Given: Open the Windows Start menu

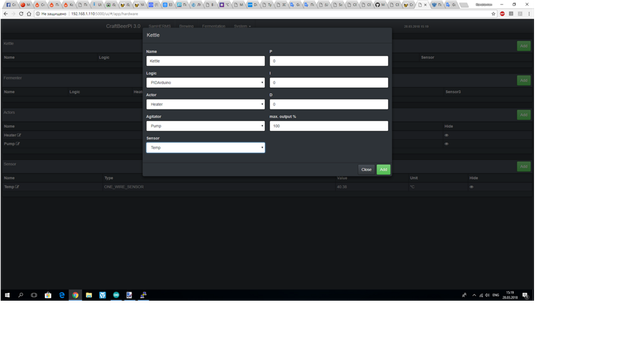Looking at the screenshot, I should (x=7, y=295).
